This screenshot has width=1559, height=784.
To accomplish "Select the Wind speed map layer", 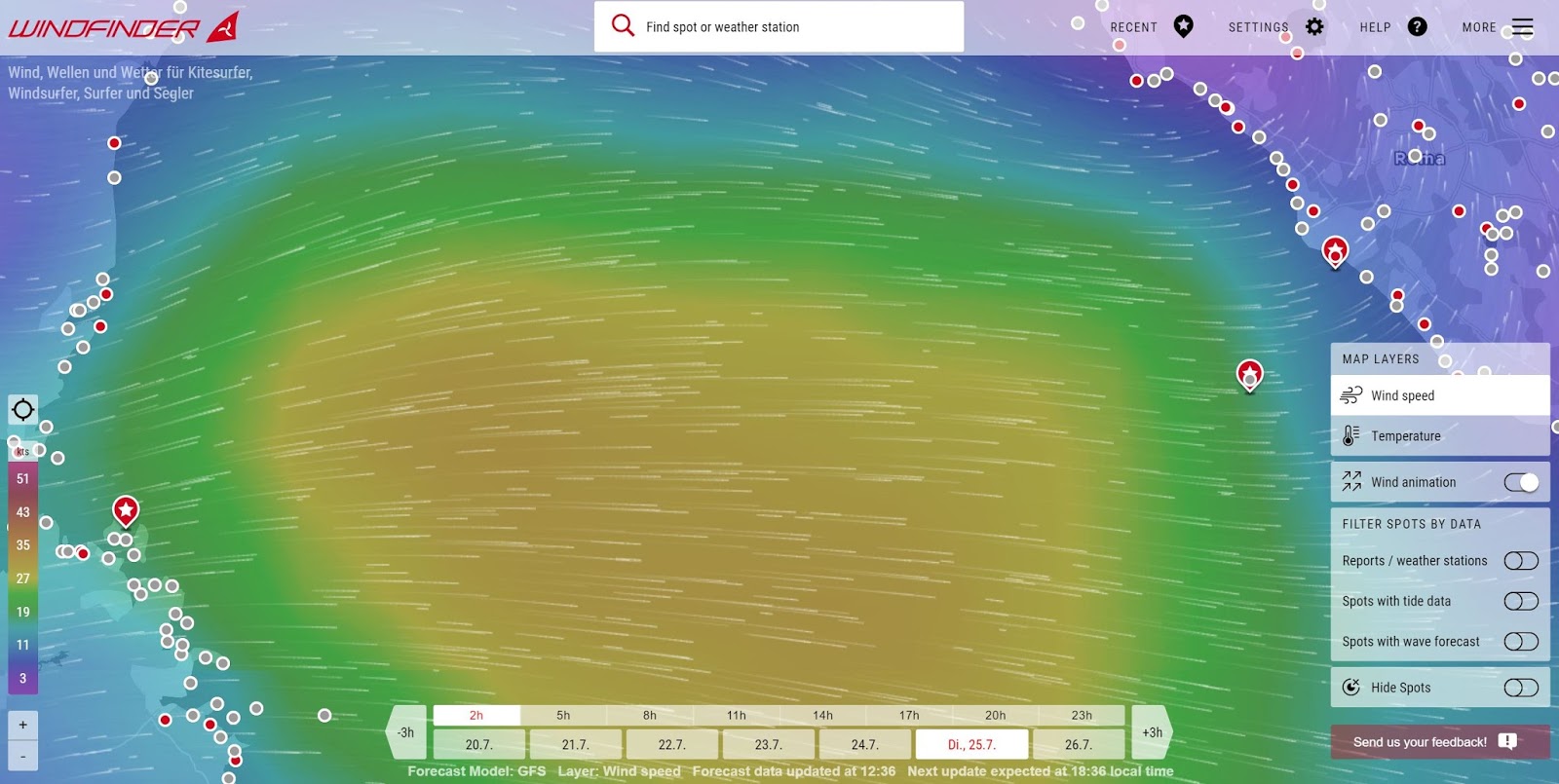I will tap(1440, 395).
